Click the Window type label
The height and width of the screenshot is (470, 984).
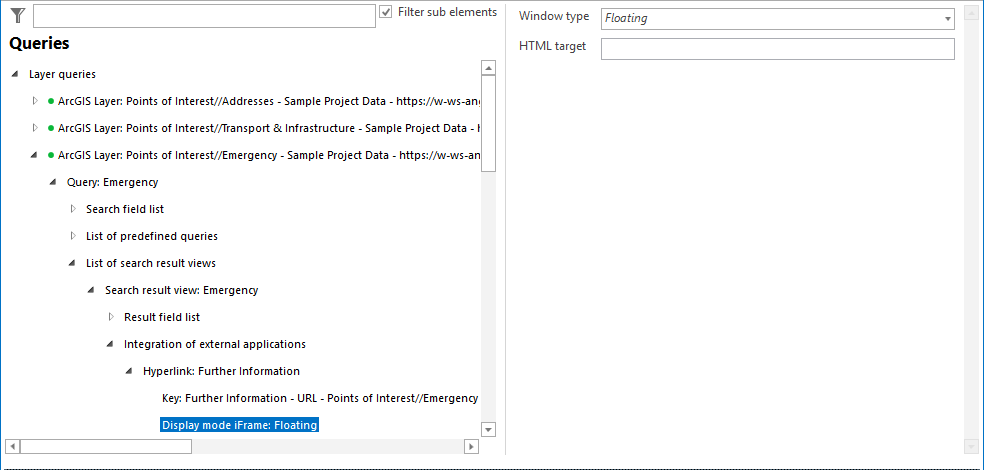pos(554,16)
